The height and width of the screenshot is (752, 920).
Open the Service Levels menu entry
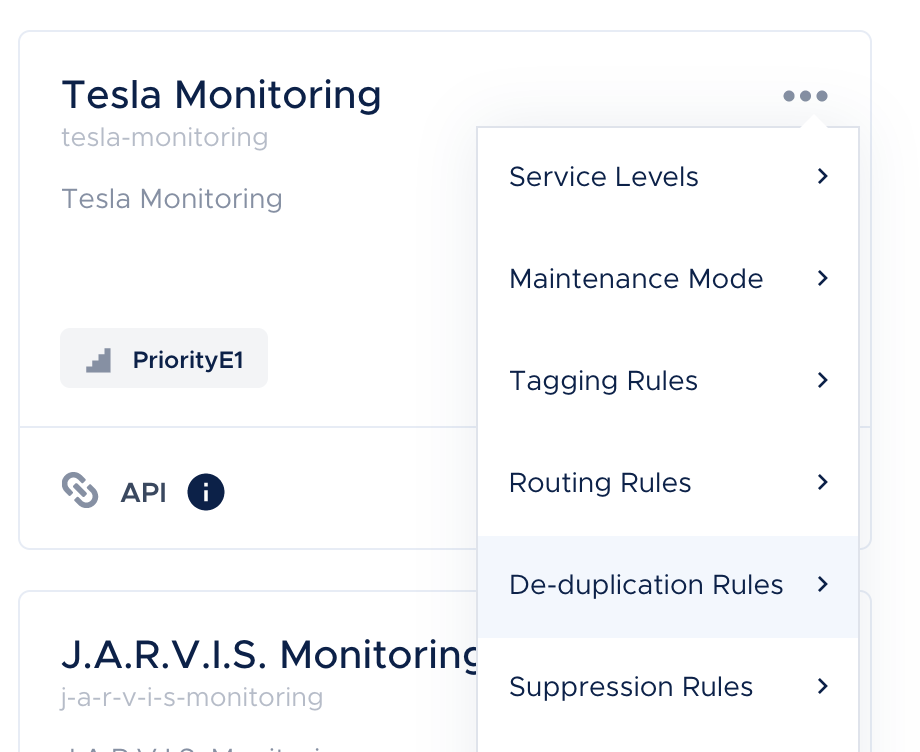click(x=668, y=177)
